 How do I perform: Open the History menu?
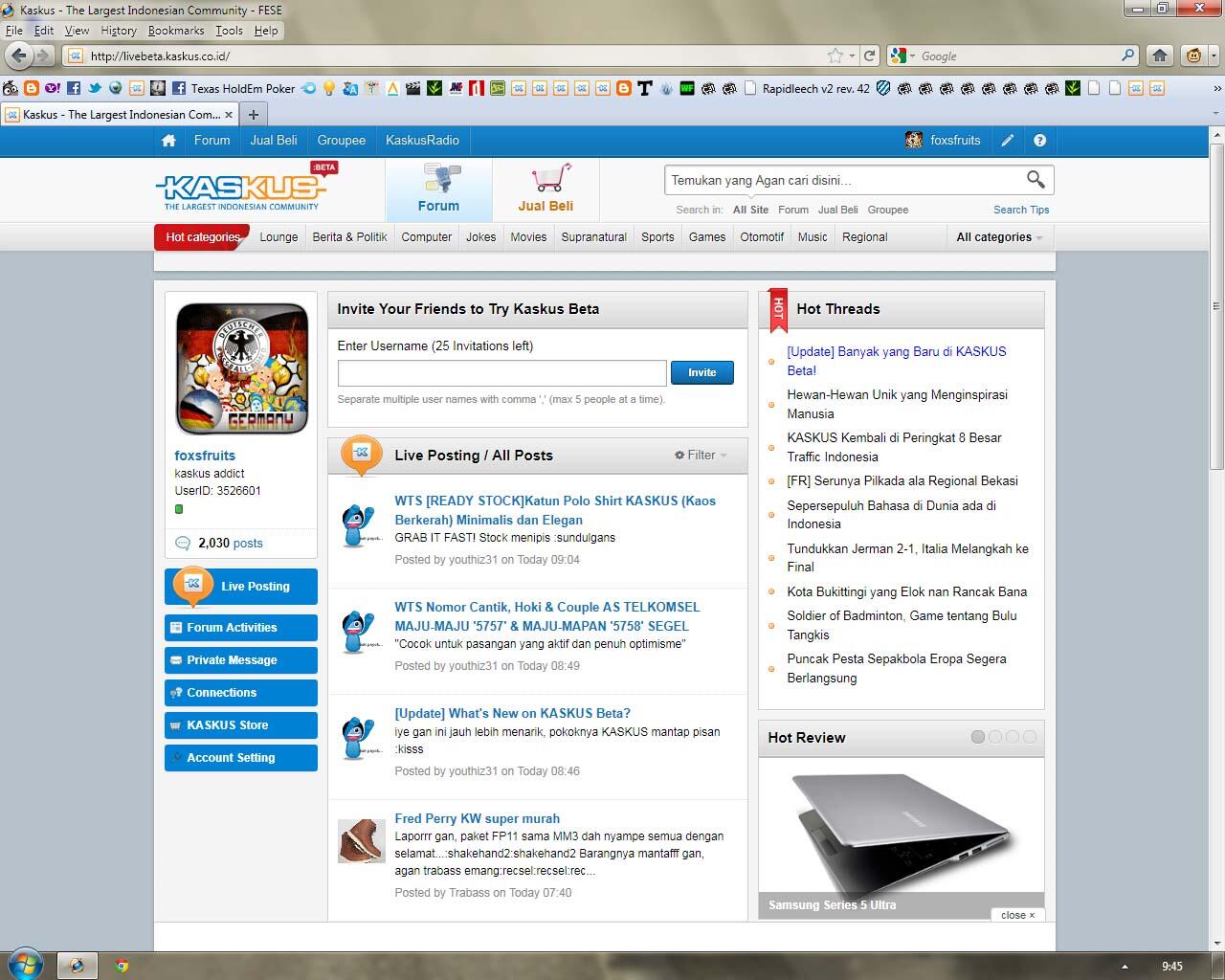119,31
